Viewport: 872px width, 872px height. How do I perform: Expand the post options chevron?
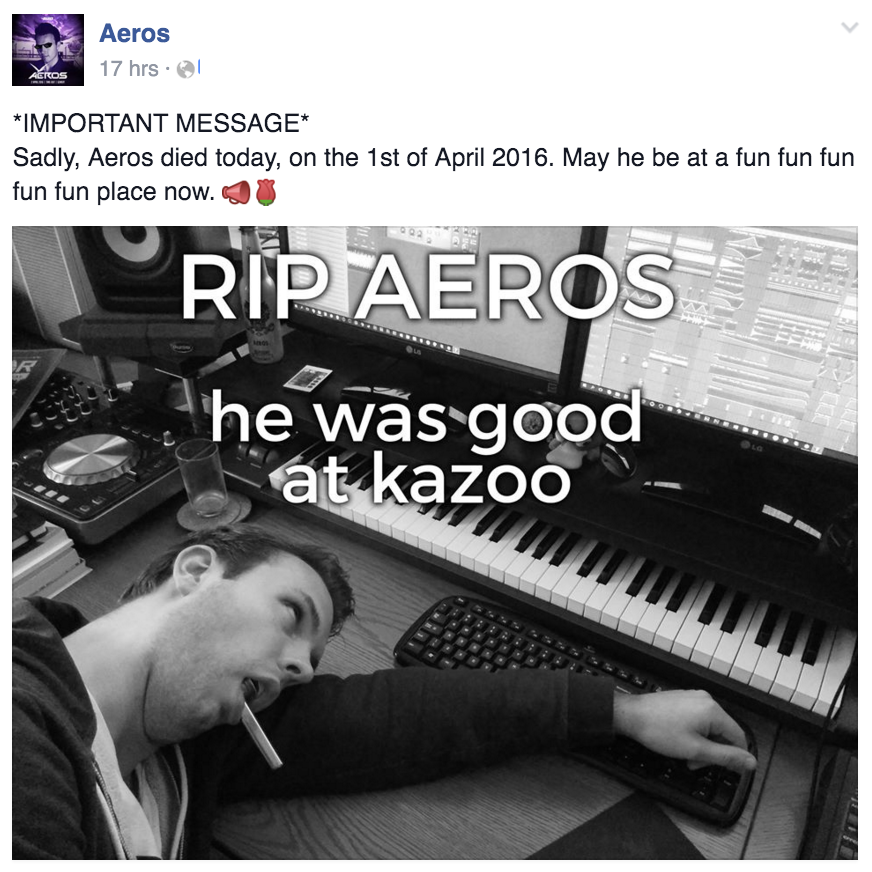[849, 27]
